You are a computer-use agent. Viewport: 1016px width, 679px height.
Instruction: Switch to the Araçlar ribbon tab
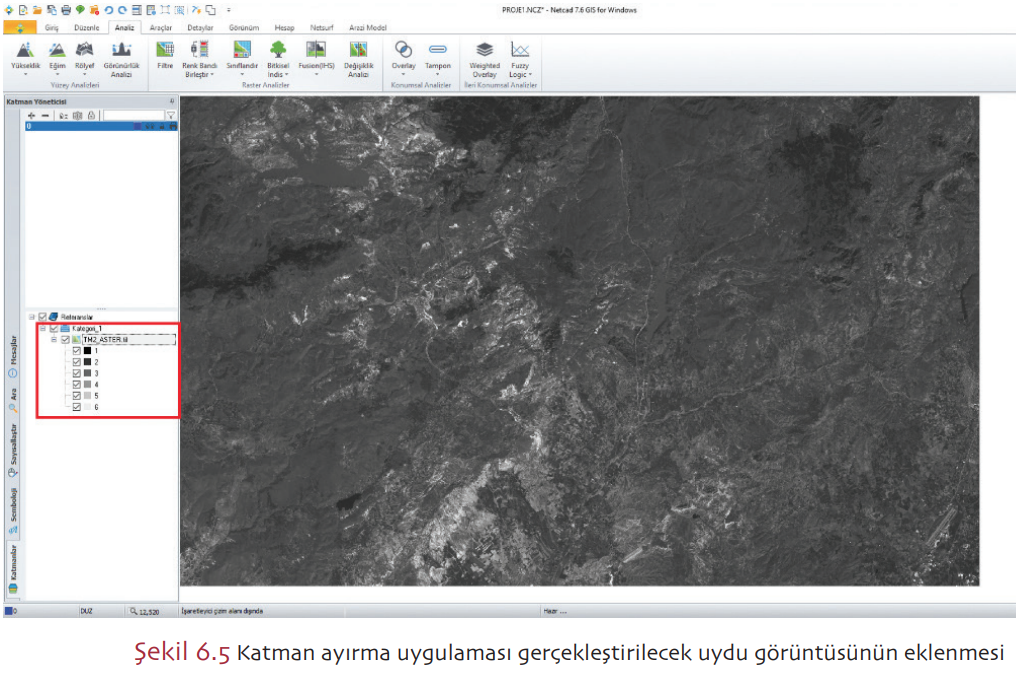161,27
